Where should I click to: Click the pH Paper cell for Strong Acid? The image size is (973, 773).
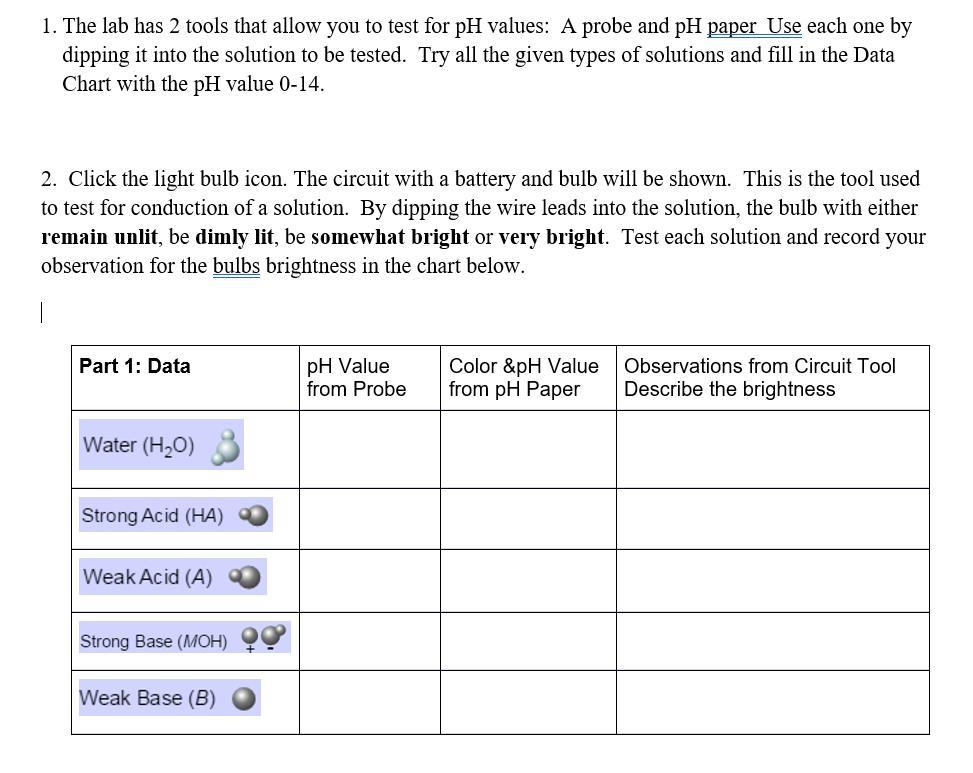(x=527, y=517)
